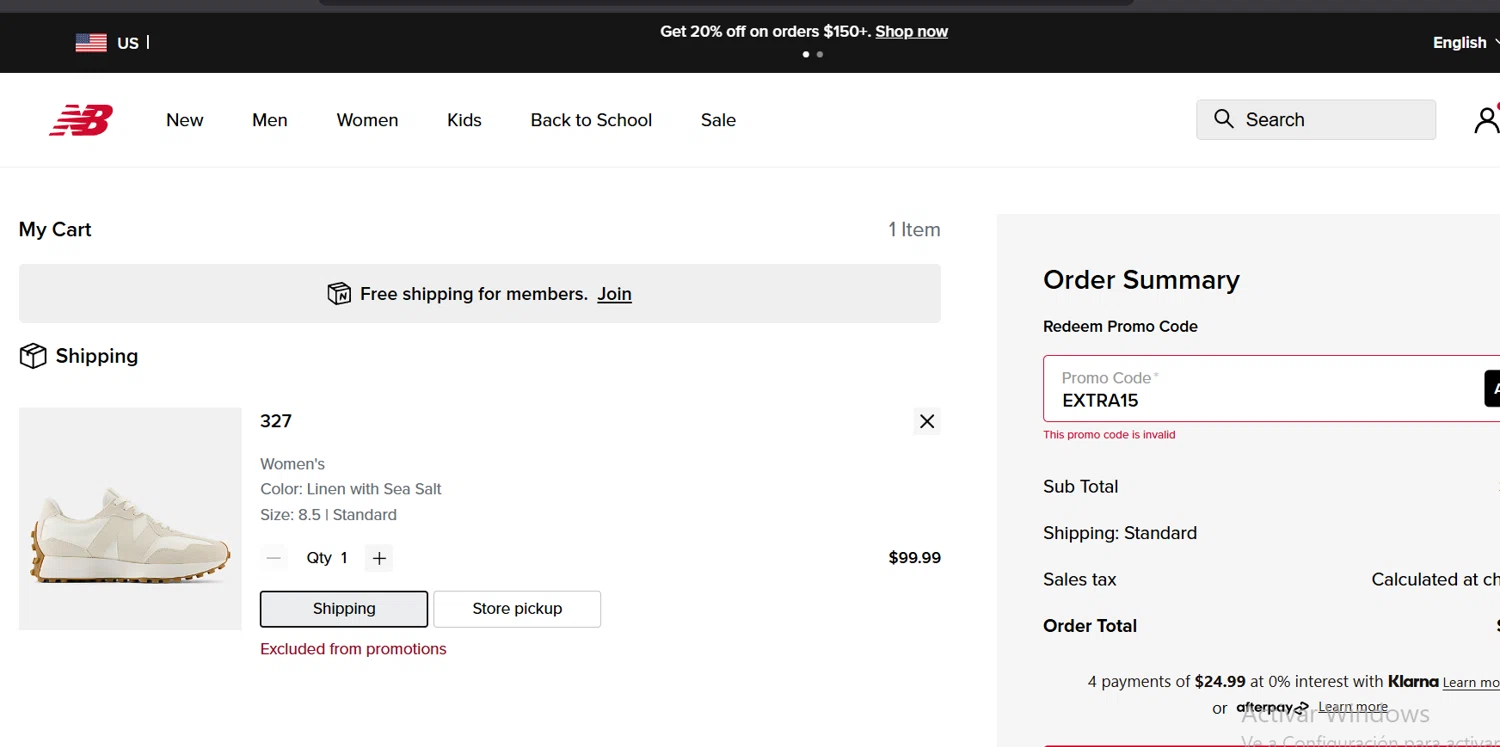Click the Shipping: Standard label
Image resolution: width=1500 pixels, height=747 pixels.
(x=1120, y=533)
